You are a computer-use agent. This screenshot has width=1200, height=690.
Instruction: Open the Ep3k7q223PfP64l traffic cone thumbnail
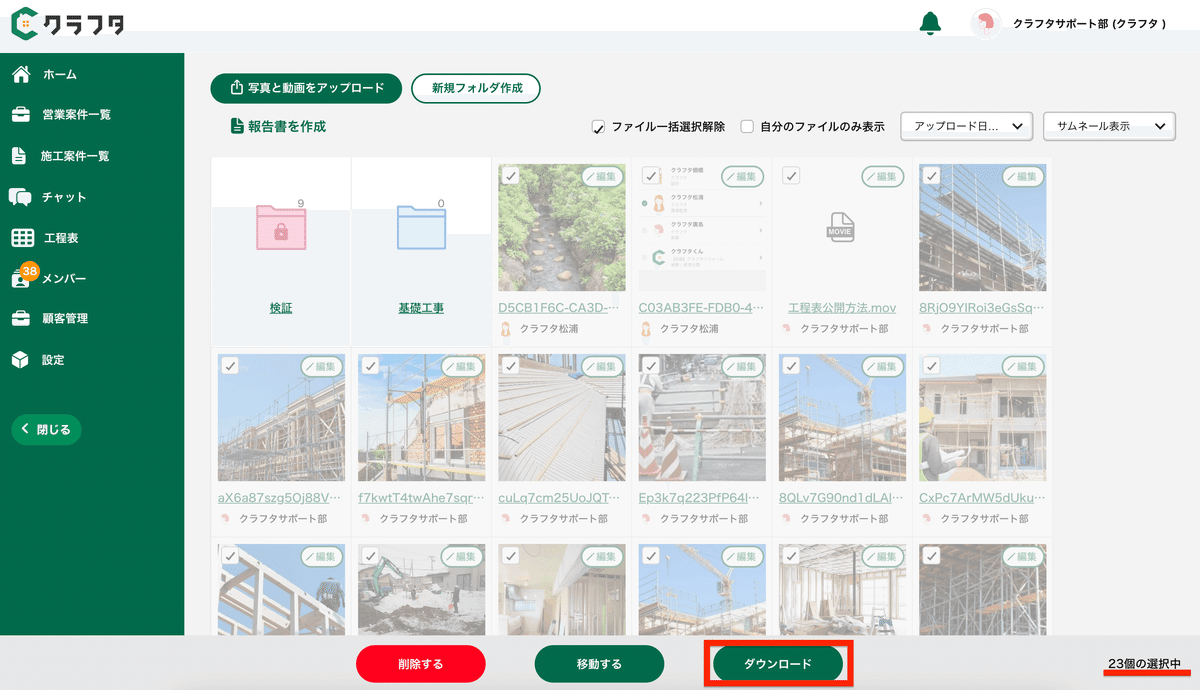(702, 418)
